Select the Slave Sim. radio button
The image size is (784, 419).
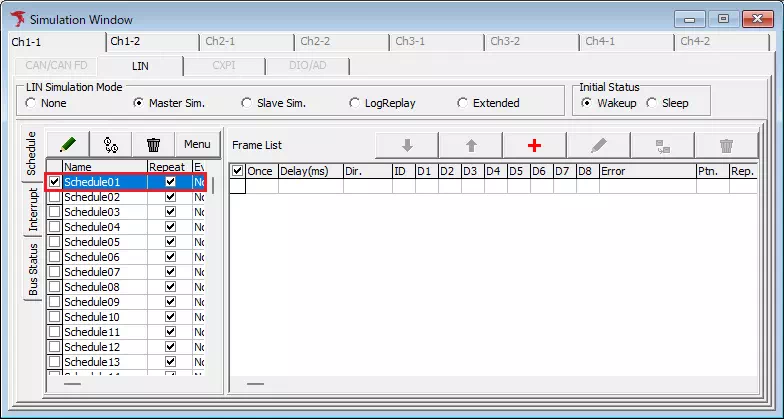click(247, 103)
